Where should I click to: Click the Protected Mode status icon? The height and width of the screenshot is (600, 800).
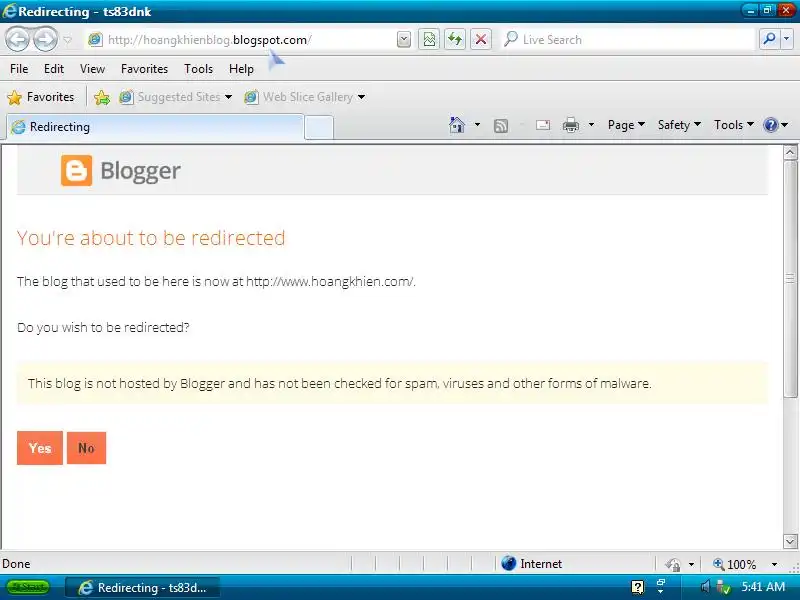[x=673, y=564]
